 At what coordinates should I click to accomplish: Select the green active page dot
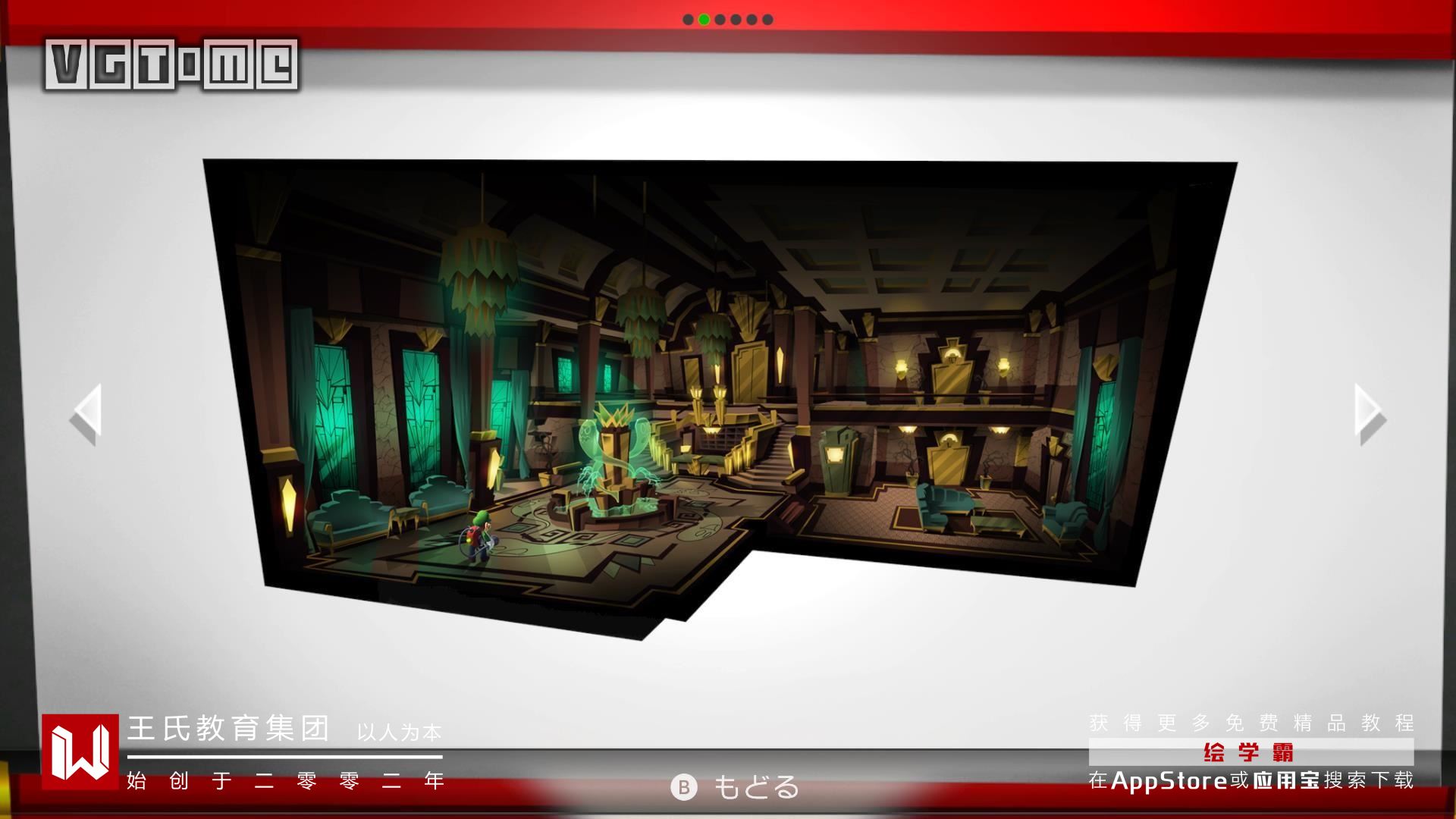(704, 20)
